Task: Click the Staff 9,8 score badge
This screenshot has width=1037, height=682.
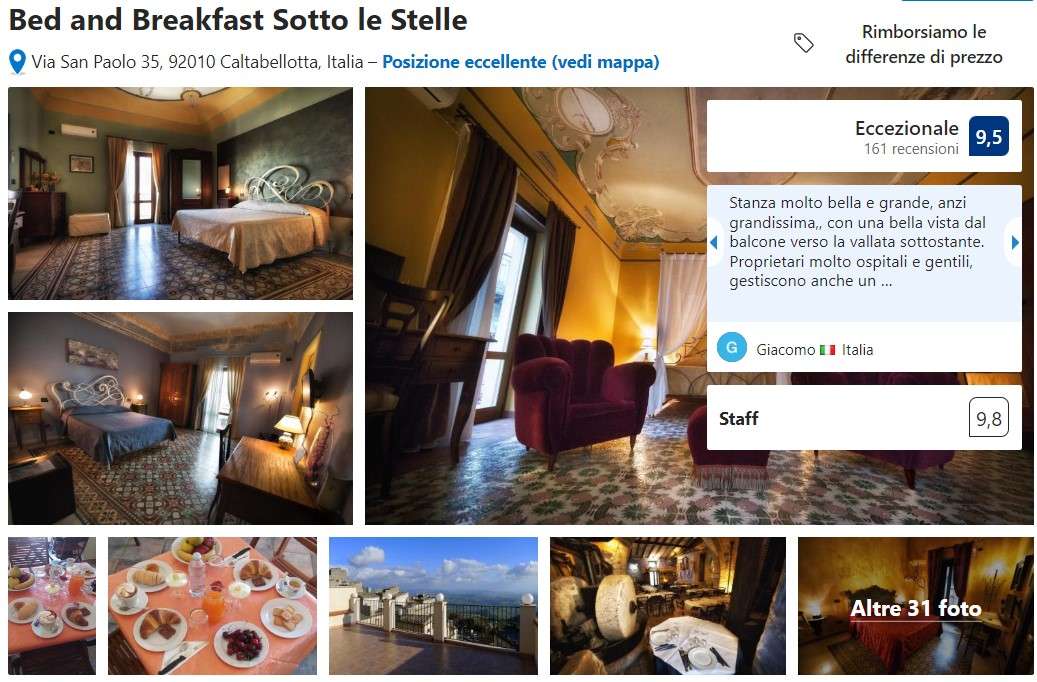Action: pos(989,417)
